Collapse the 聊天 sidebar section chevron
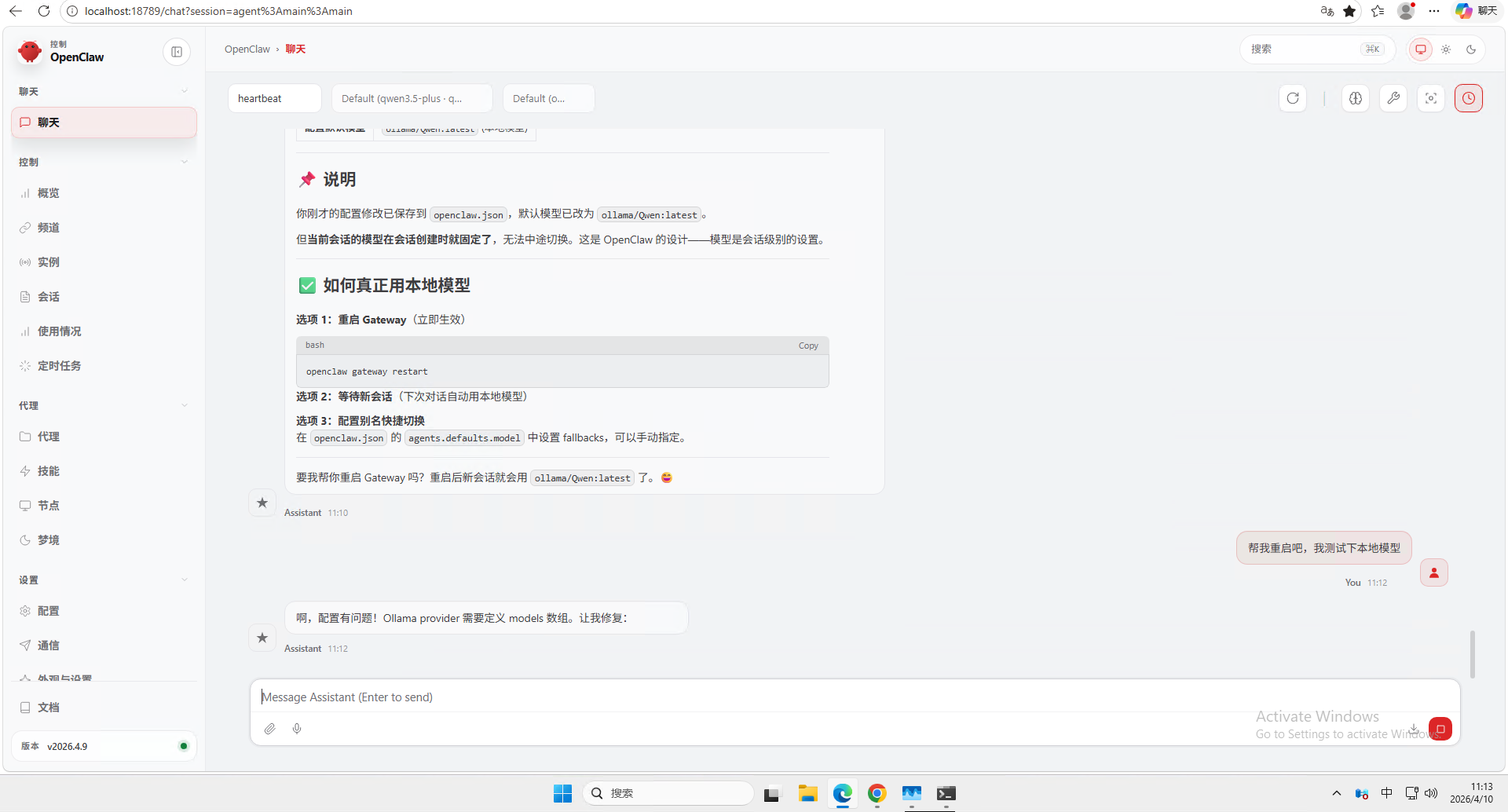The image size is (1508, 812). (x=185, y=92)
